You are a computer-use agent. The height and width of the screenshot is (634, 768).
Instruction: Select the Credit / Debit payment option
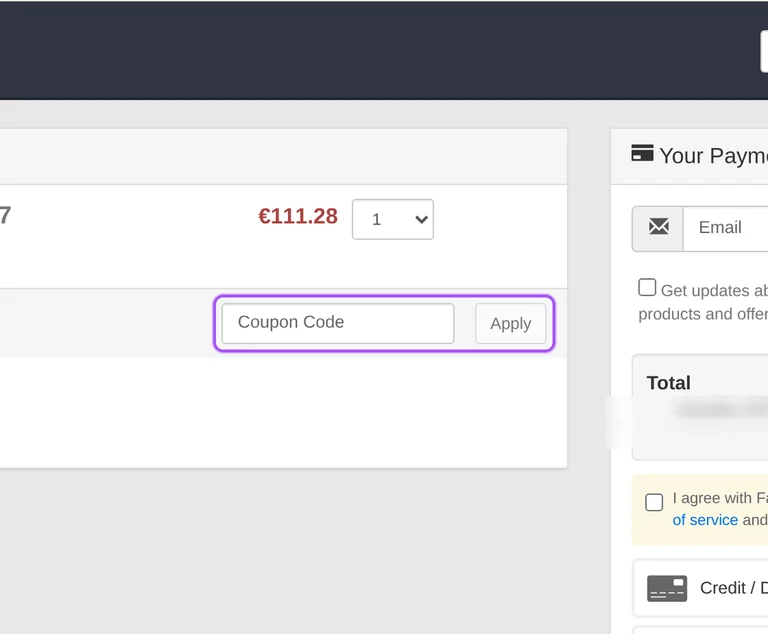pos(700,588)
